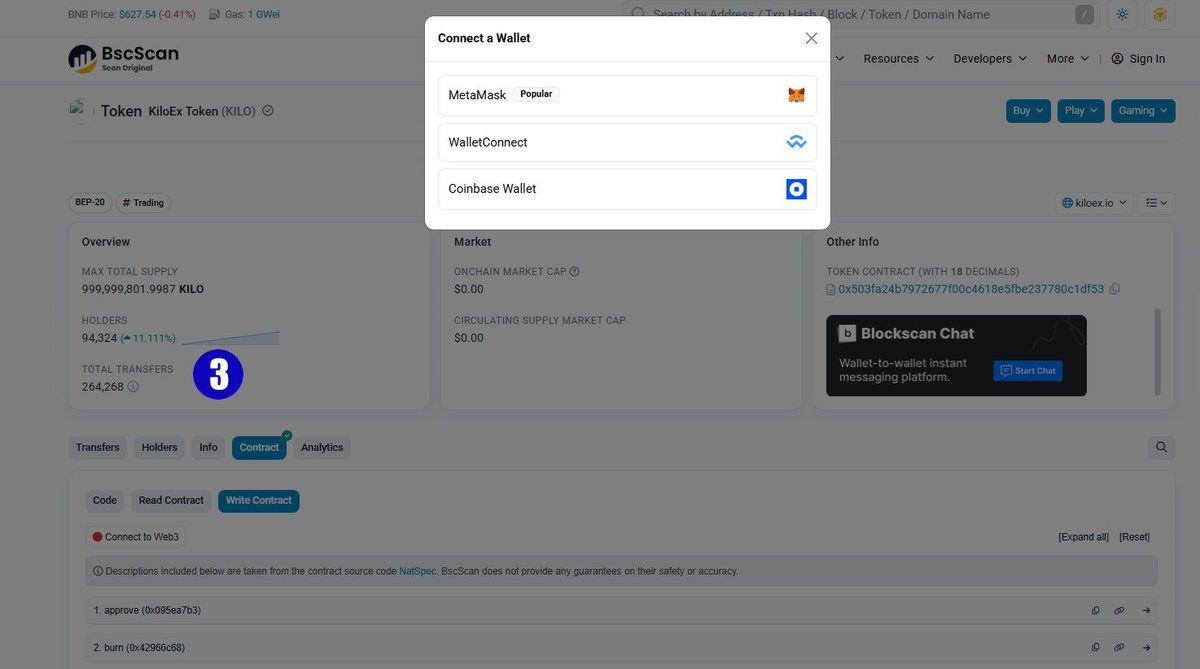
Task: Switch to the Analytics tab
Action: (x=322, y=447)
